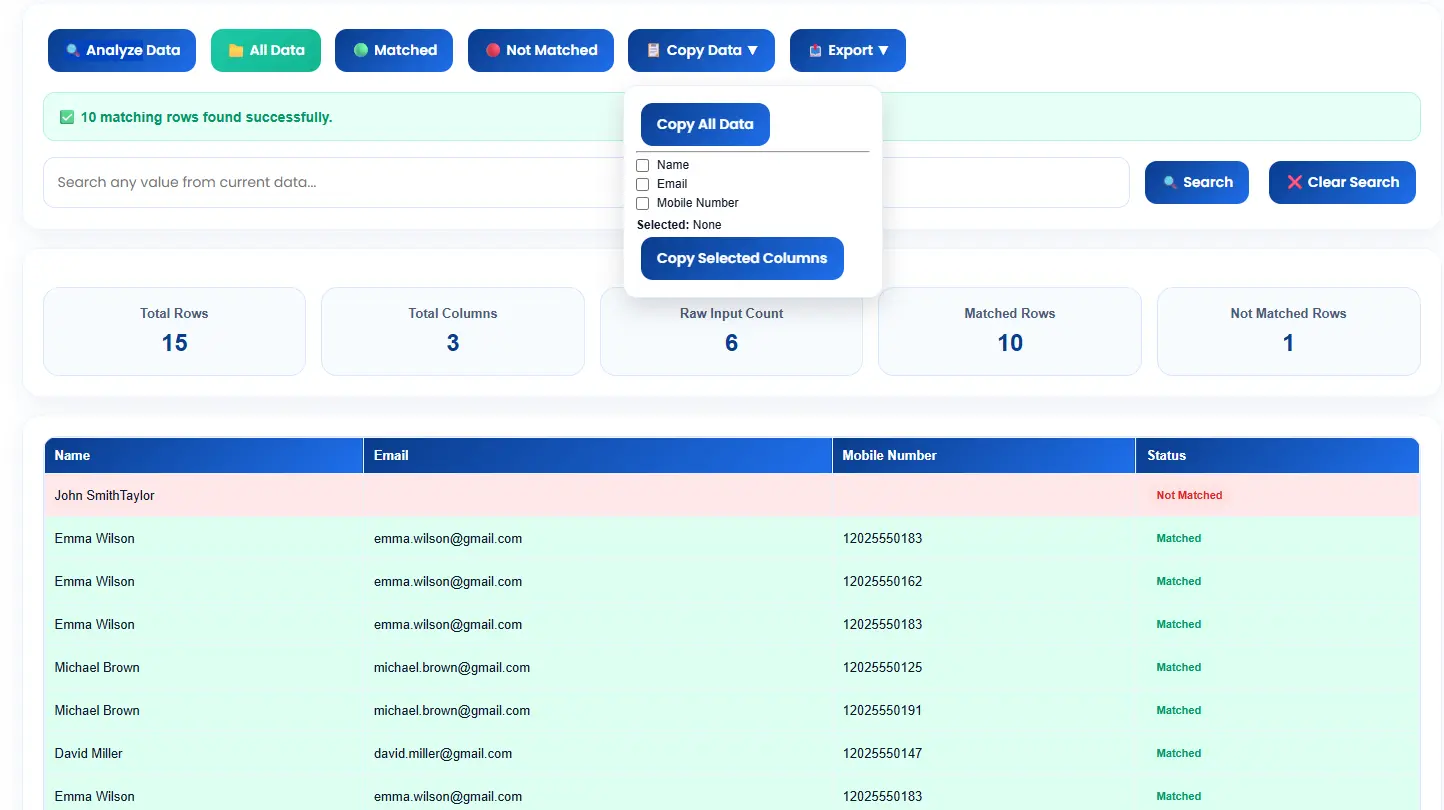The image size is (1444, 810).
Task: Click mobile number 12025550147
Action: 882,753
